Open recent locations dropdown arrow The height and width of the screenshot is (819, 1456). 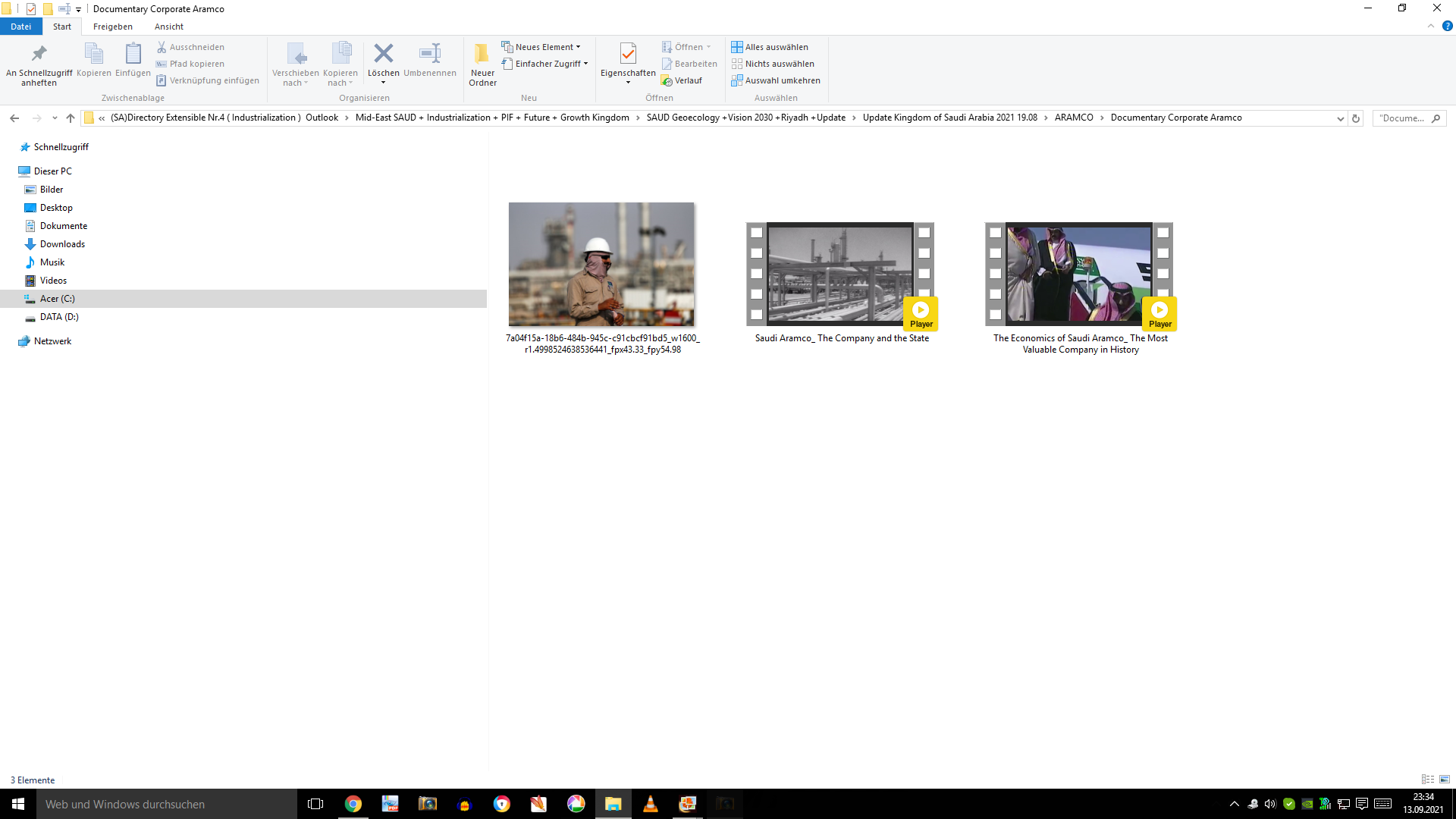[x=55, y=118]
